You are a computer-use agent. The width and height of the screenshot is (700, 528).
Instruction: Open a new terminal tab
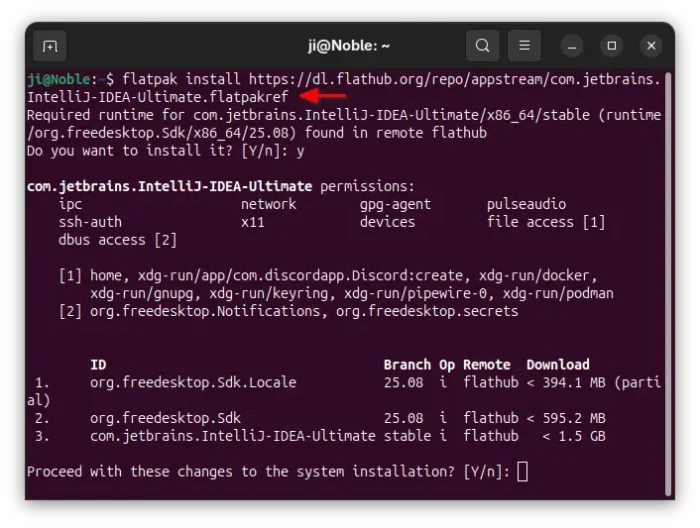49,46
